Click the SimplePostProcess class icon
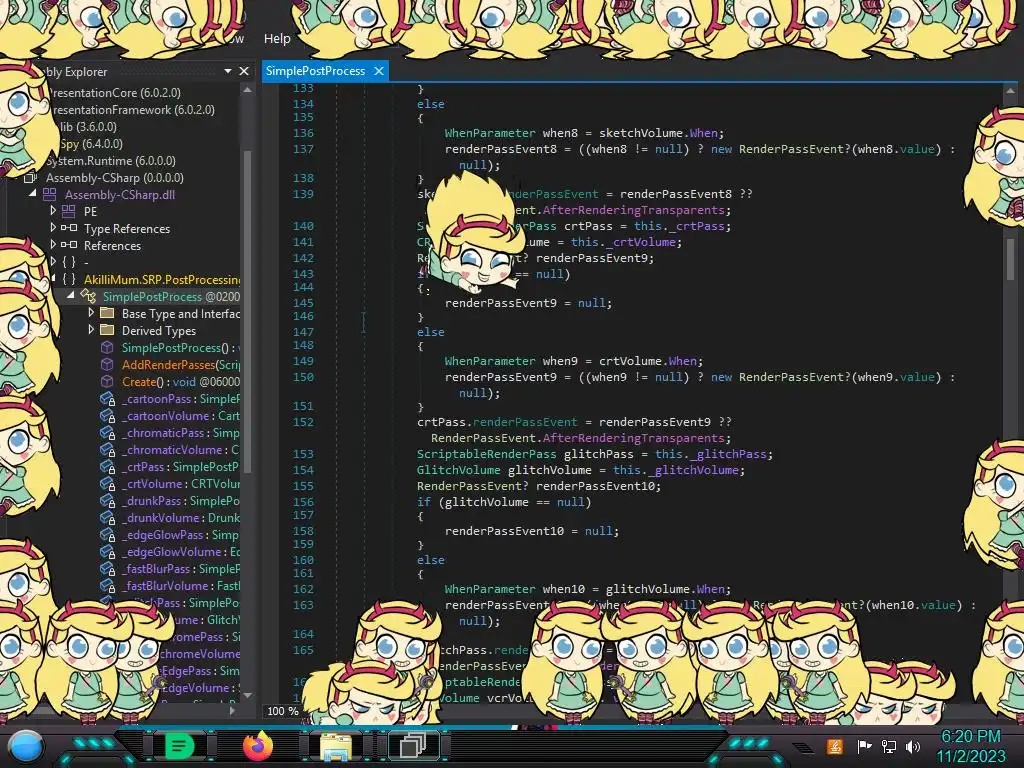Viewport: 1024px width, 768px height. pyautogui.click(x=88, y=296)
